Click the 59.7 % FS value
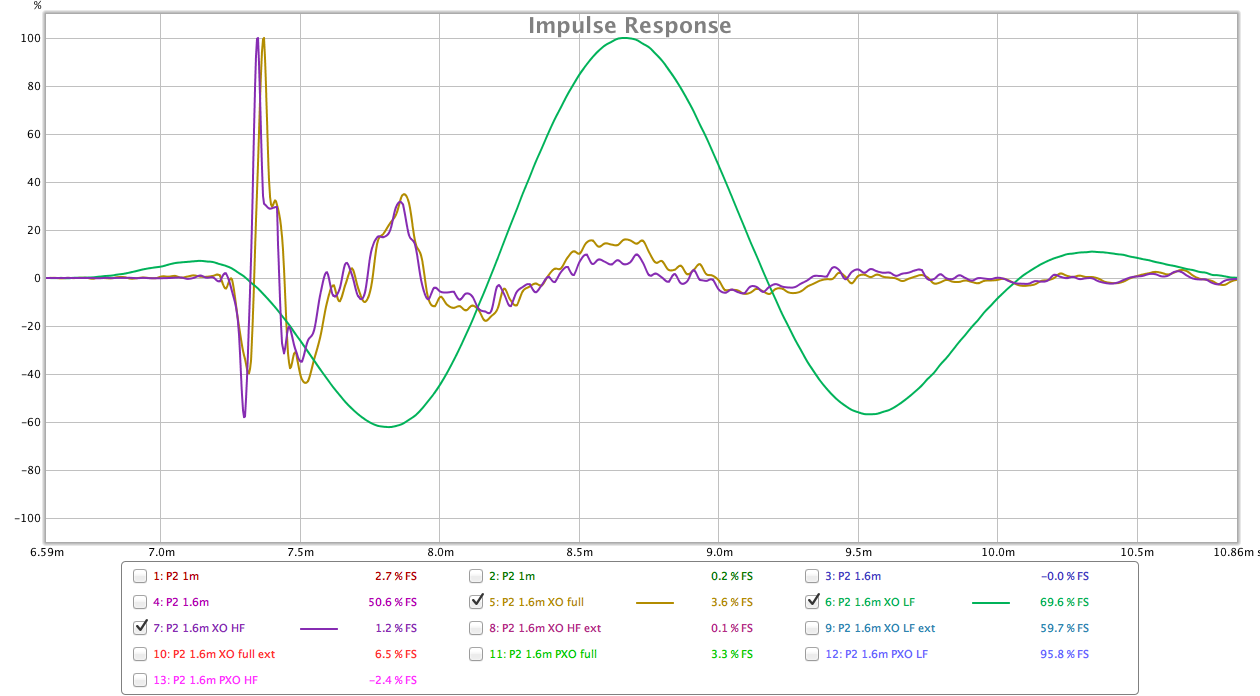The width and height of the screenshot is (1260, 696). (x=1063, y=628)
